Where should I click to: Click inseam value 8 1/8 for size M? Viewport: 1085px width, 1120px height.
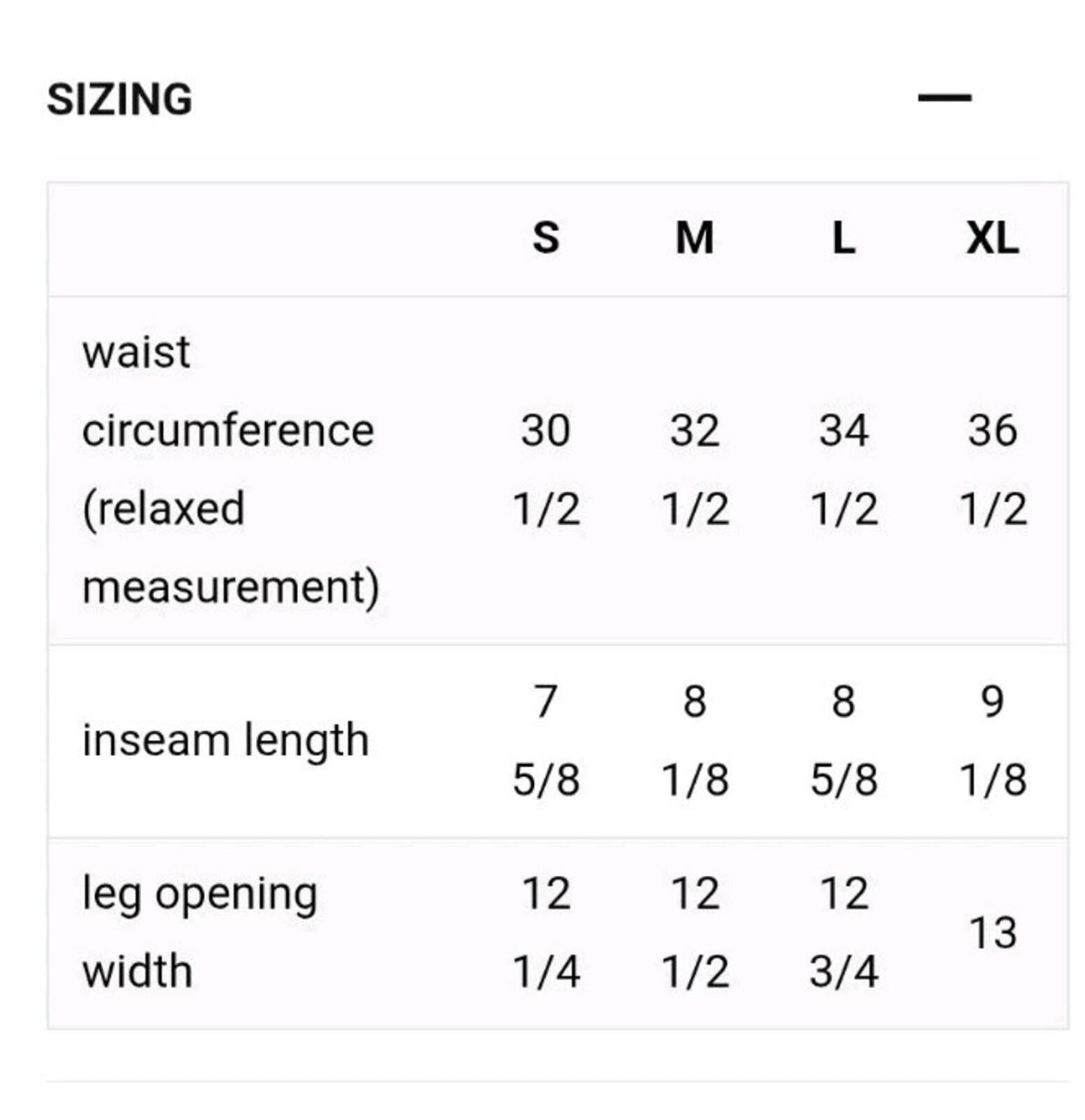point(695,740)
